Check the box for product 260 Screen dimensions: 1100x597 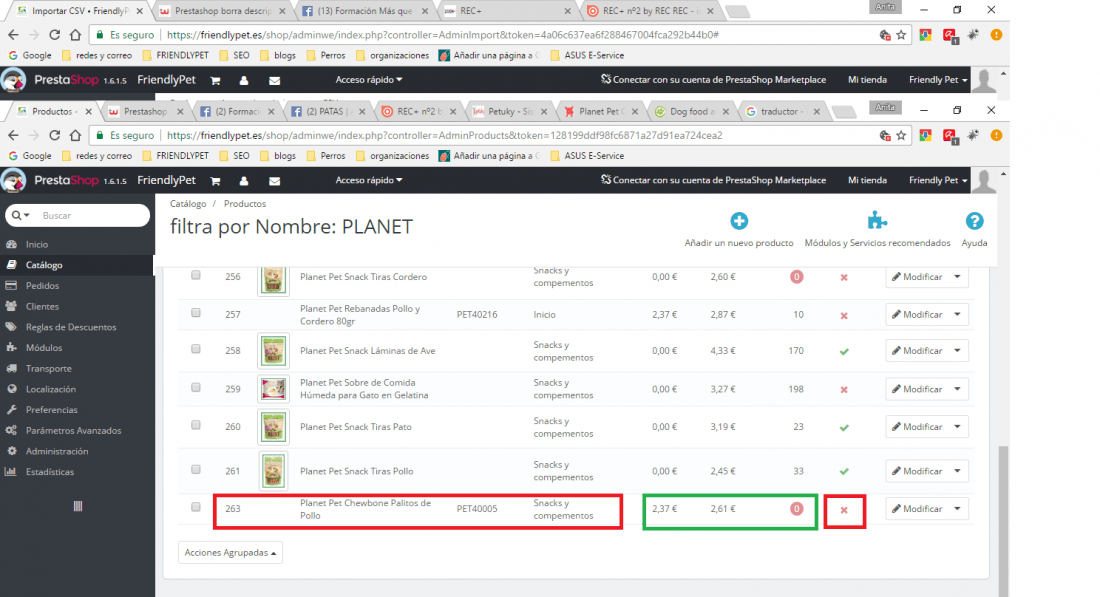196,425
